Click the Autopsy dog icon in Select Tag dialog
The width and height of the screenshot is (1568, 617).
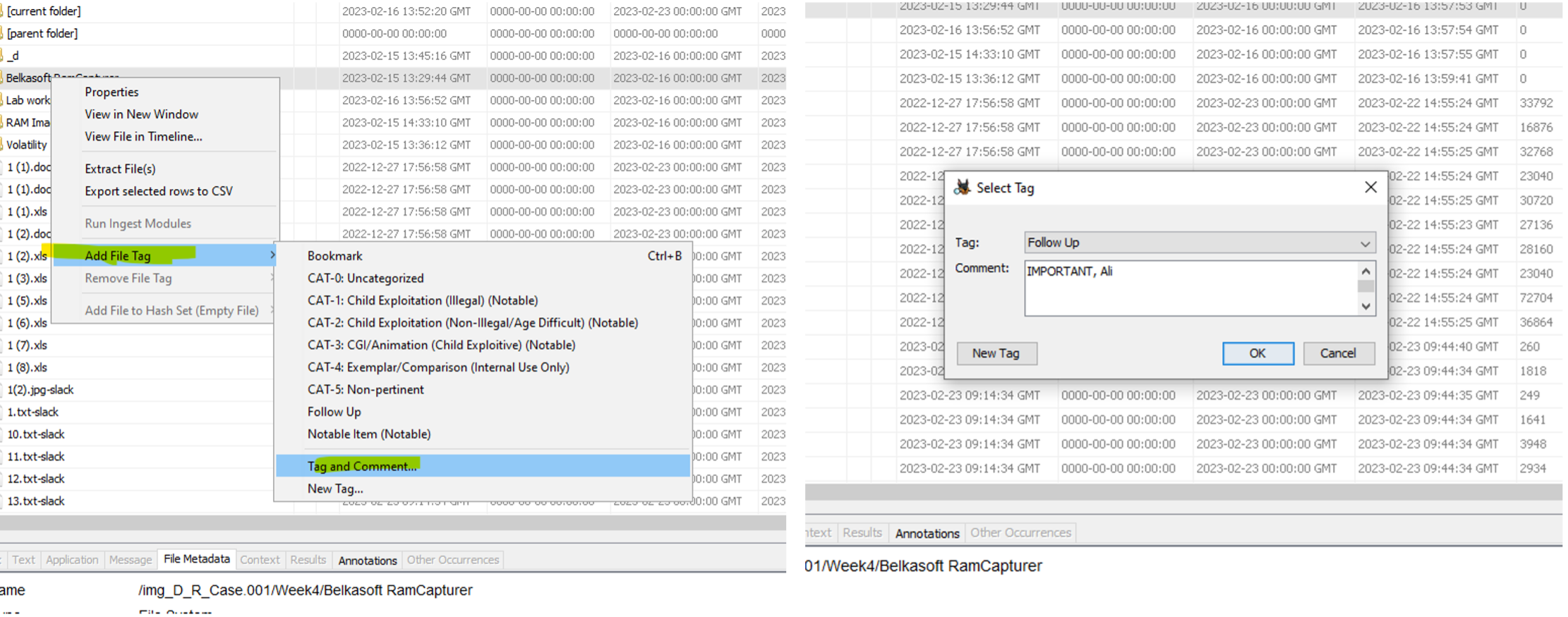click(963, 188)
